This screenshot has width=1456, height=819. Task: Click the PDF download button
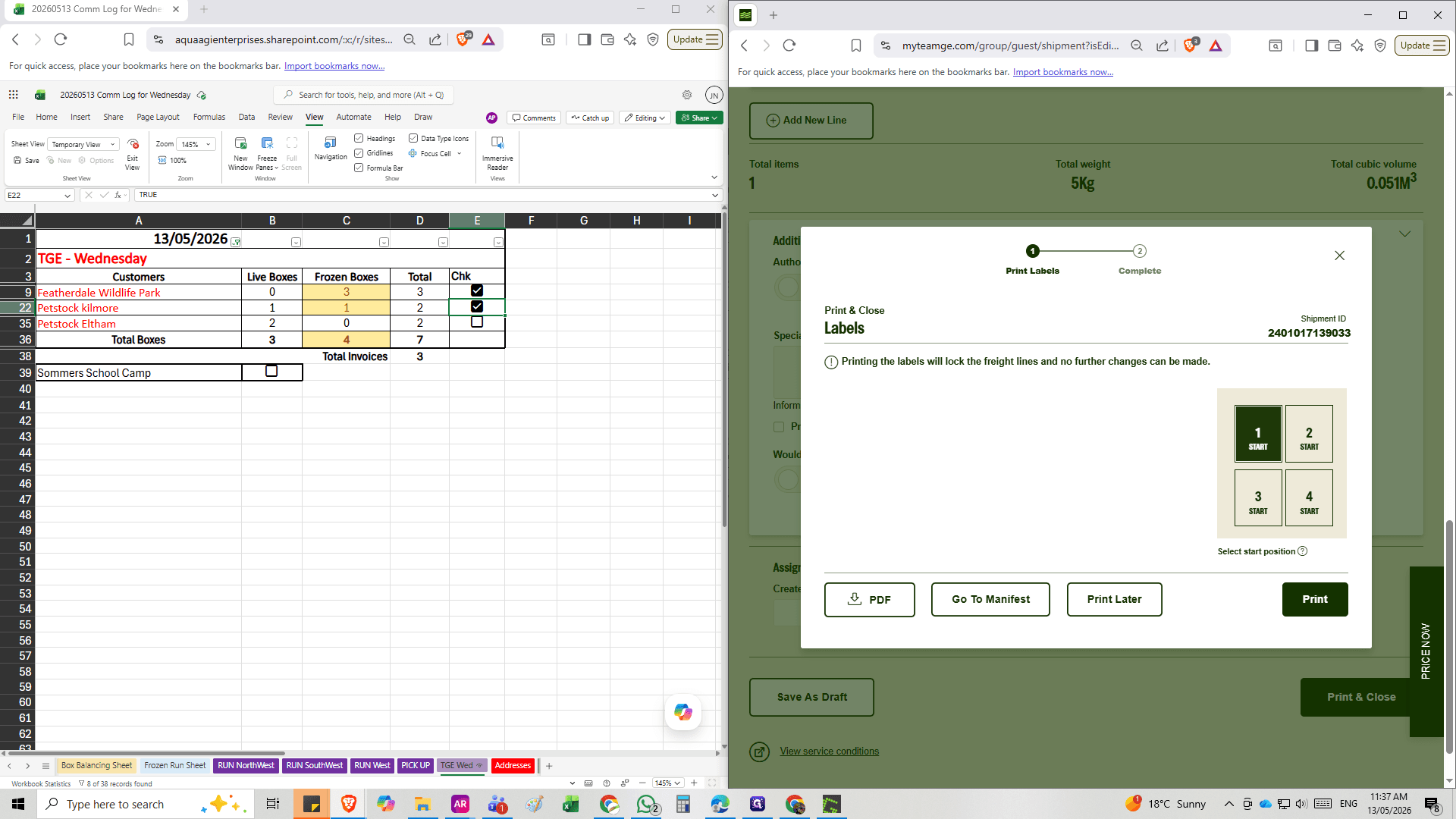tap(869, 599)
